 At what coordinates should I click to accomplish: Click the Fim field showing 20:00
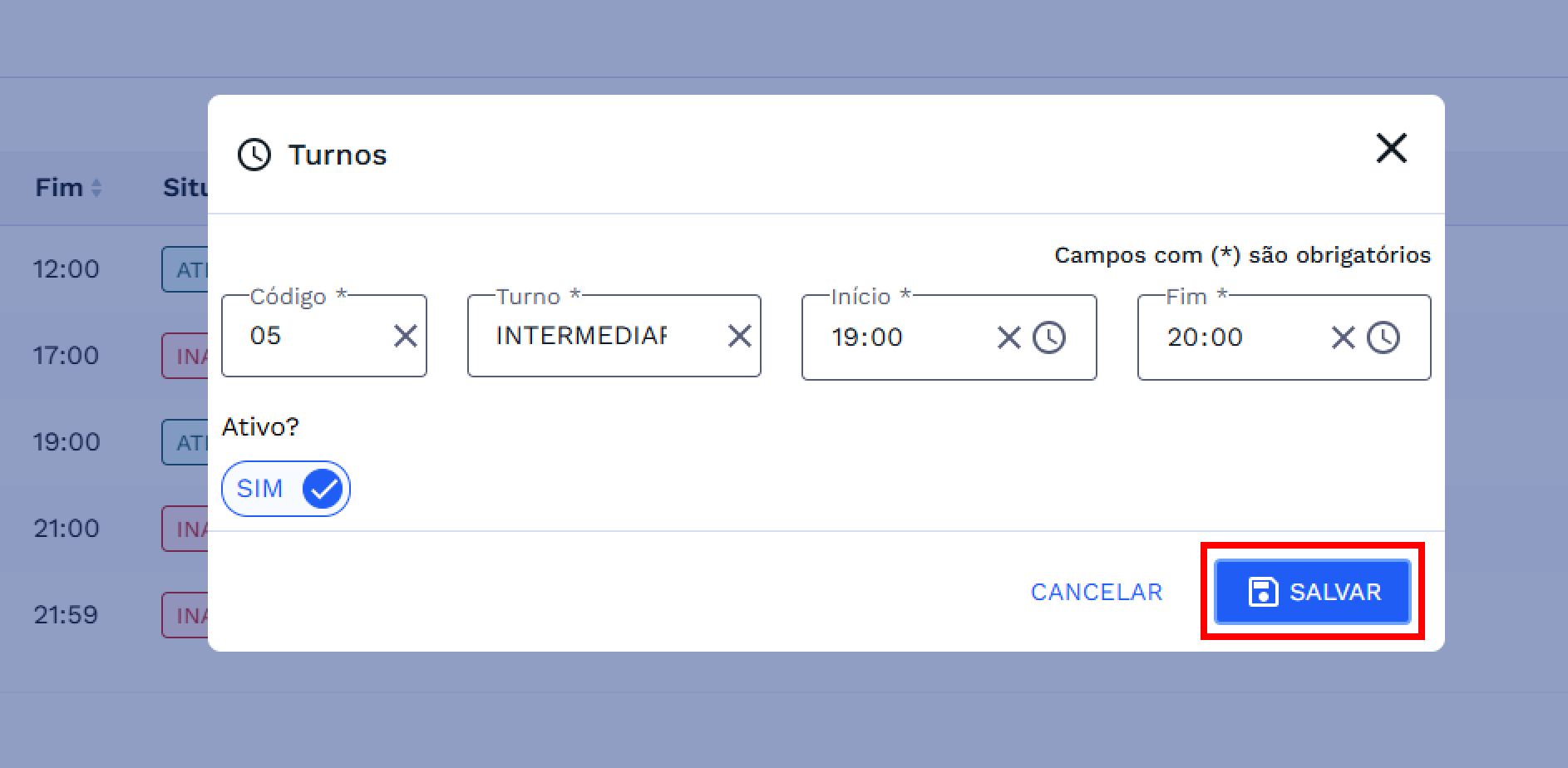tap(1239, 338)
